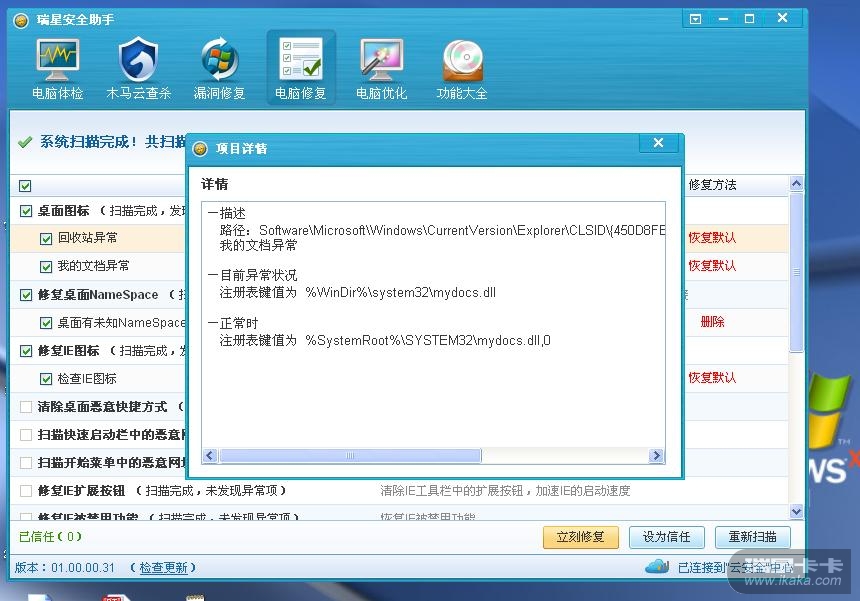
Task: Click the 检查更新 link
Action: point(163,568)
